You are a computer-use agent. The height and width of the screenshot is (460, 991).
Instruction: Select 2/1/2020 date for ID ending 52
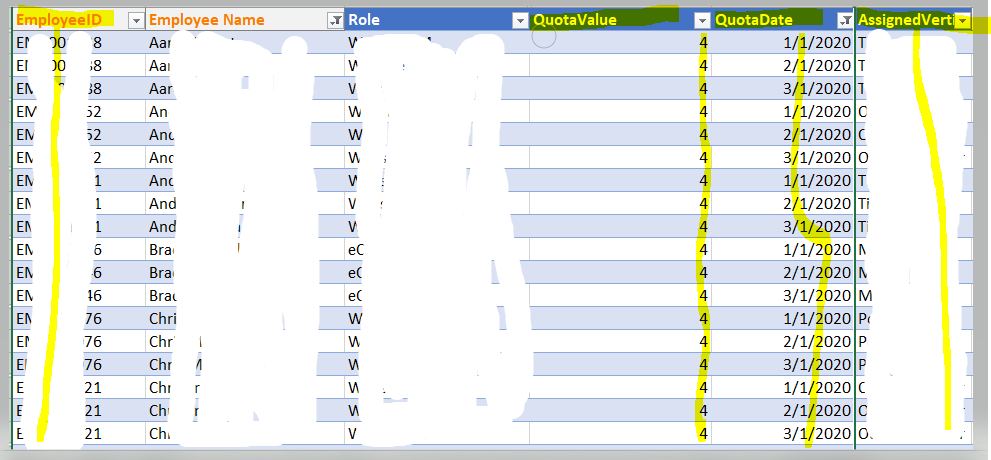(x=819, y=135)
